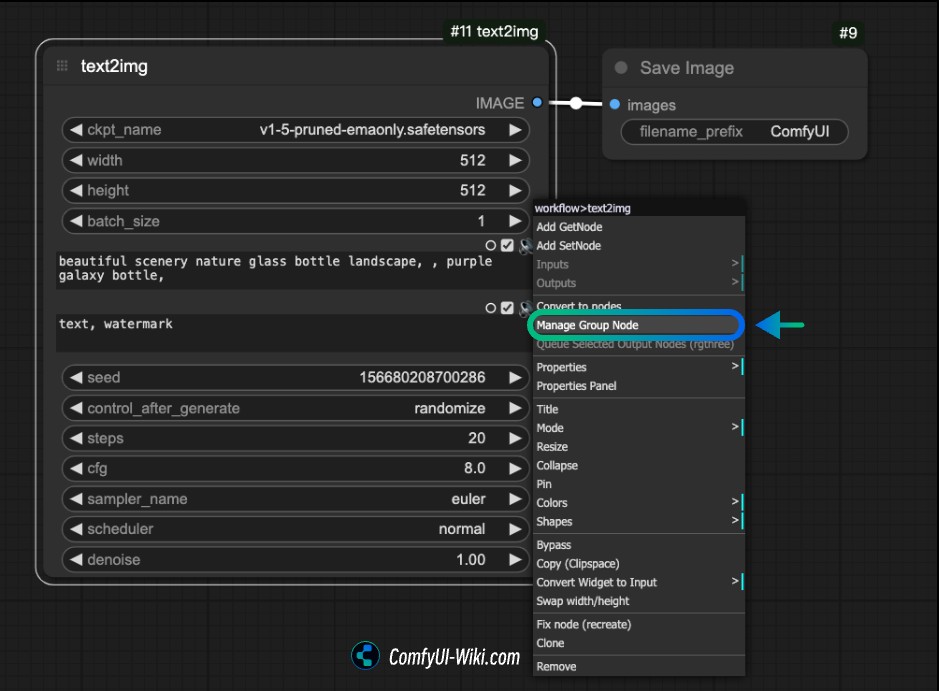This screenshot has width=939, height=691.
Task: Toggle checkbox above the negative prompt text
Action: 507,308
